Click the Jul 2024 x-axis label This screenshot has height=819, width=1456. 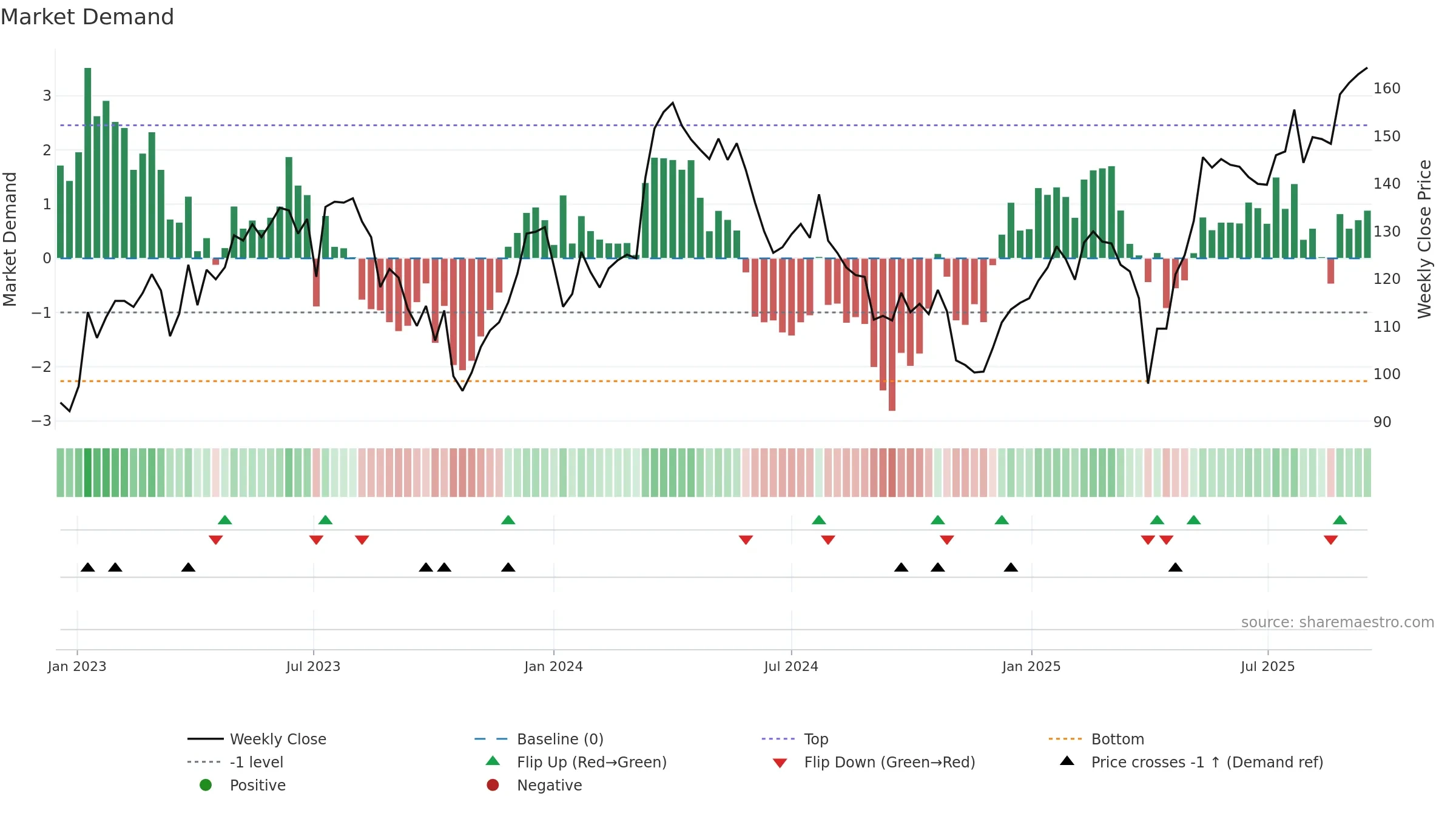pyautogui.click(x=791, y=667)
